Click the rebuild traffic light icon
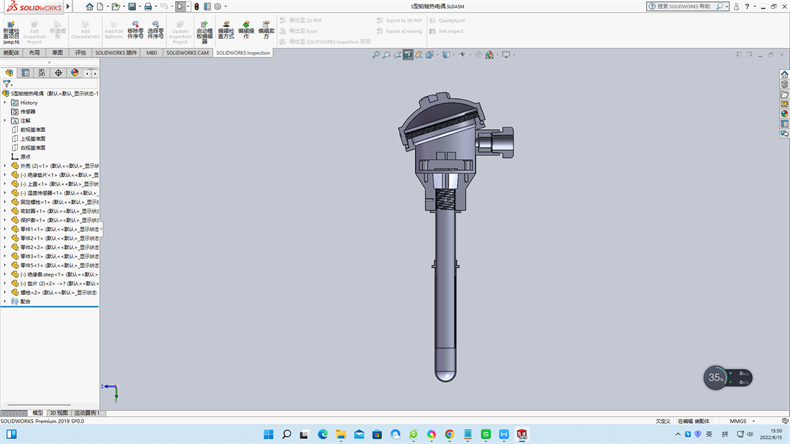 coord(196,6)
